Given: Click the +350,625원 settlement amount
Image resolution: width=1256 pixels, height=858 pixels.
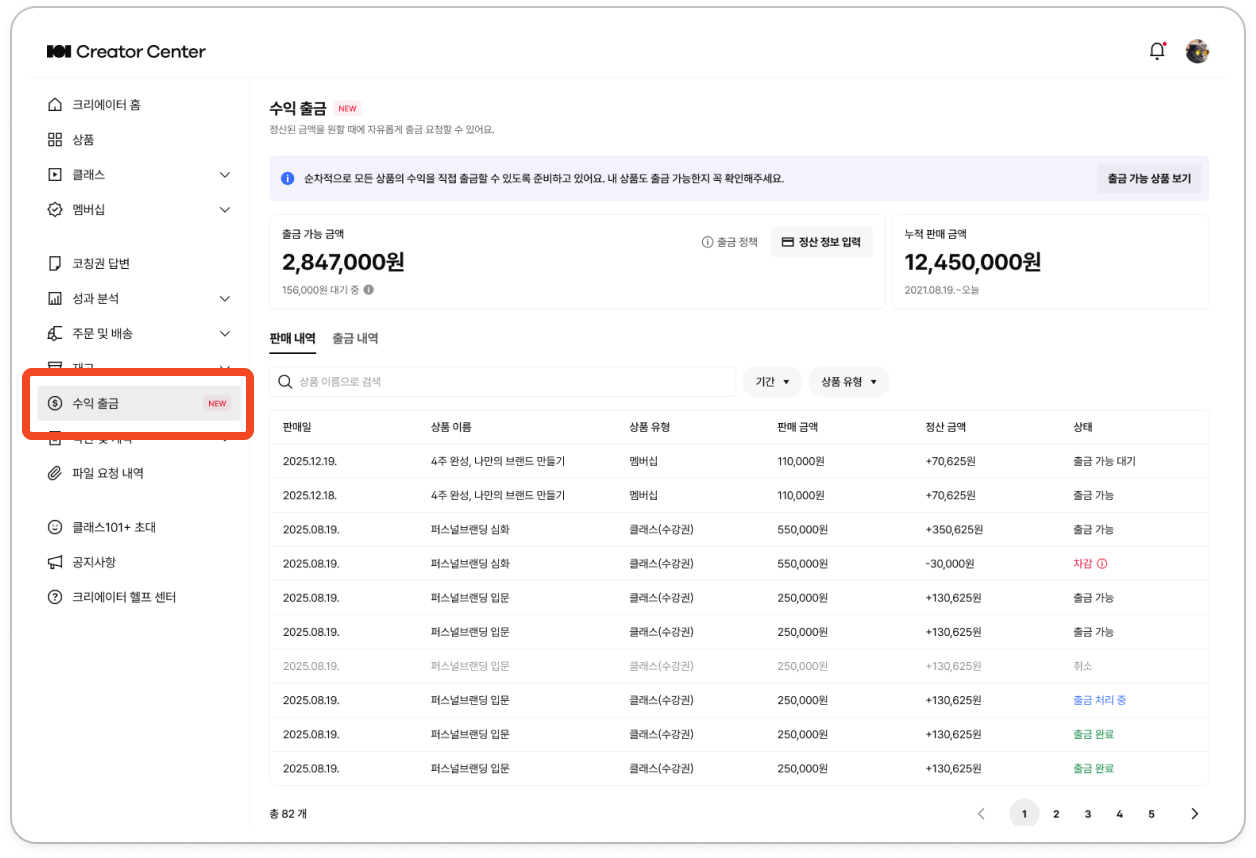Looking at the screenshot, I should [x=954, y=530].
